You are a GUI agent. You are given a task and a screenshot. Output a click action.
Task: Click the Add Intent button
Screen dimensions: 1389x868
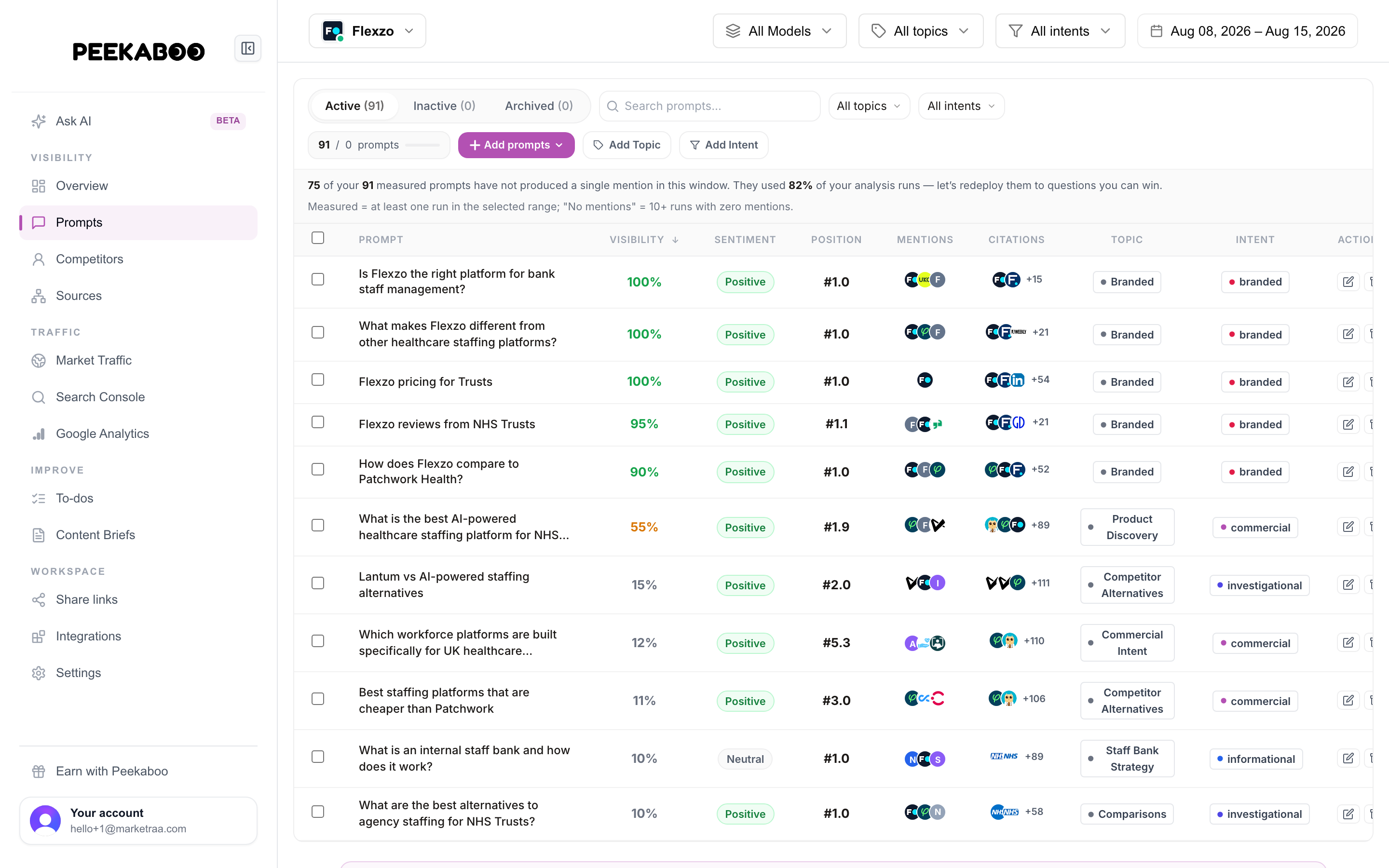724,145
